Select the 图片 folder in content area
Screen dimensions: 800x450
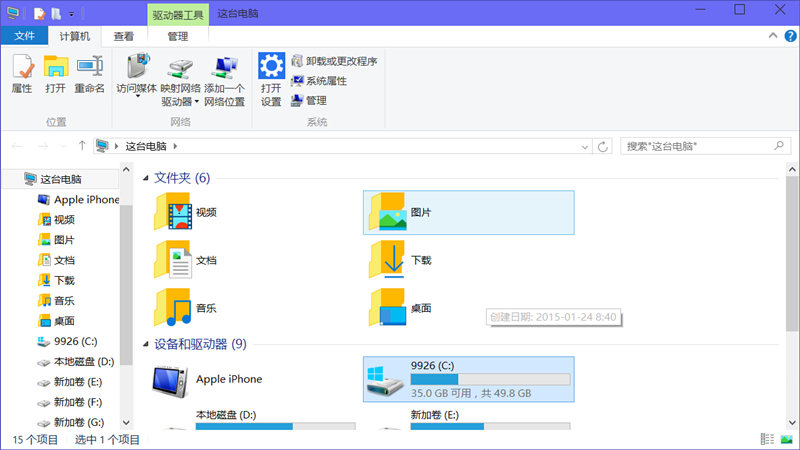[468, 212]
